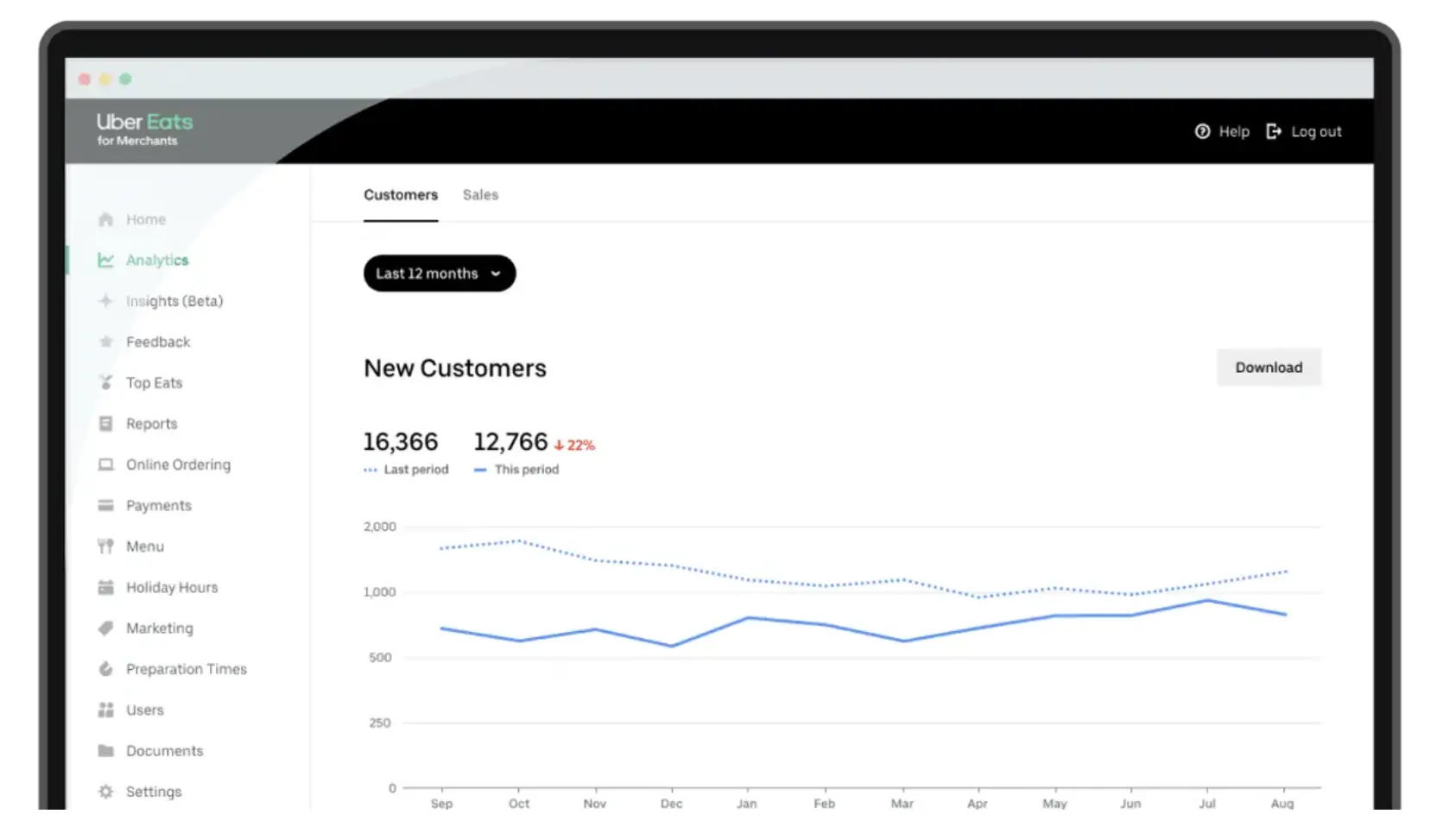Open the Online Ordering page link
1437x840 pixels.
point(178,464)
